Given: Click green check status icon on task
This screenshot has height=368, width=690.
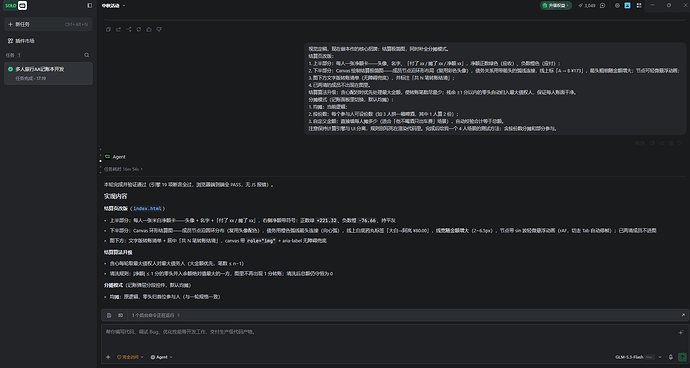Looking at the screenshot, I should [11, 69].
